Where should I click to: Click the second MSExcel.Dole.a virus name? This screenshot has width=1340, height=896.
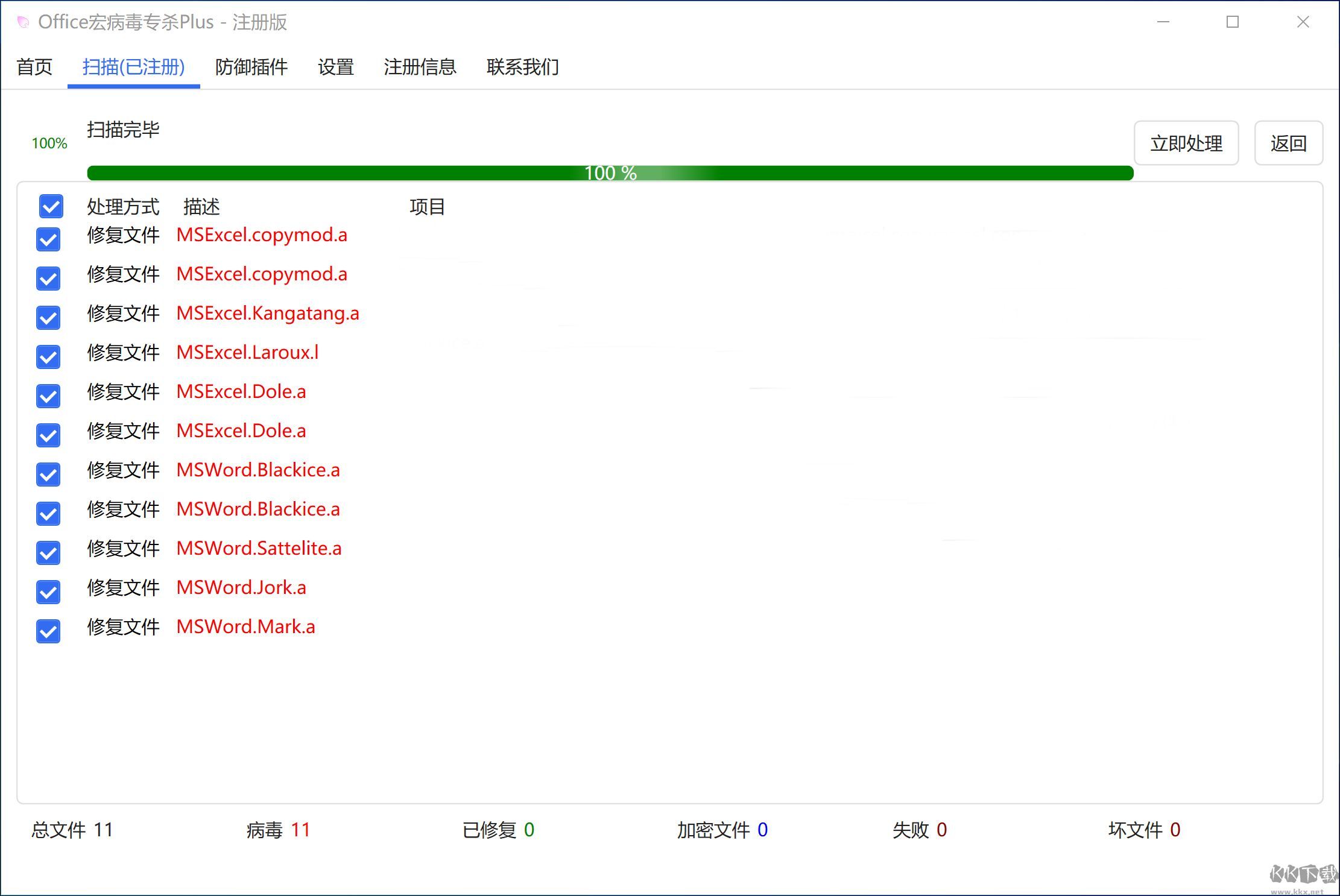(241, 431)
